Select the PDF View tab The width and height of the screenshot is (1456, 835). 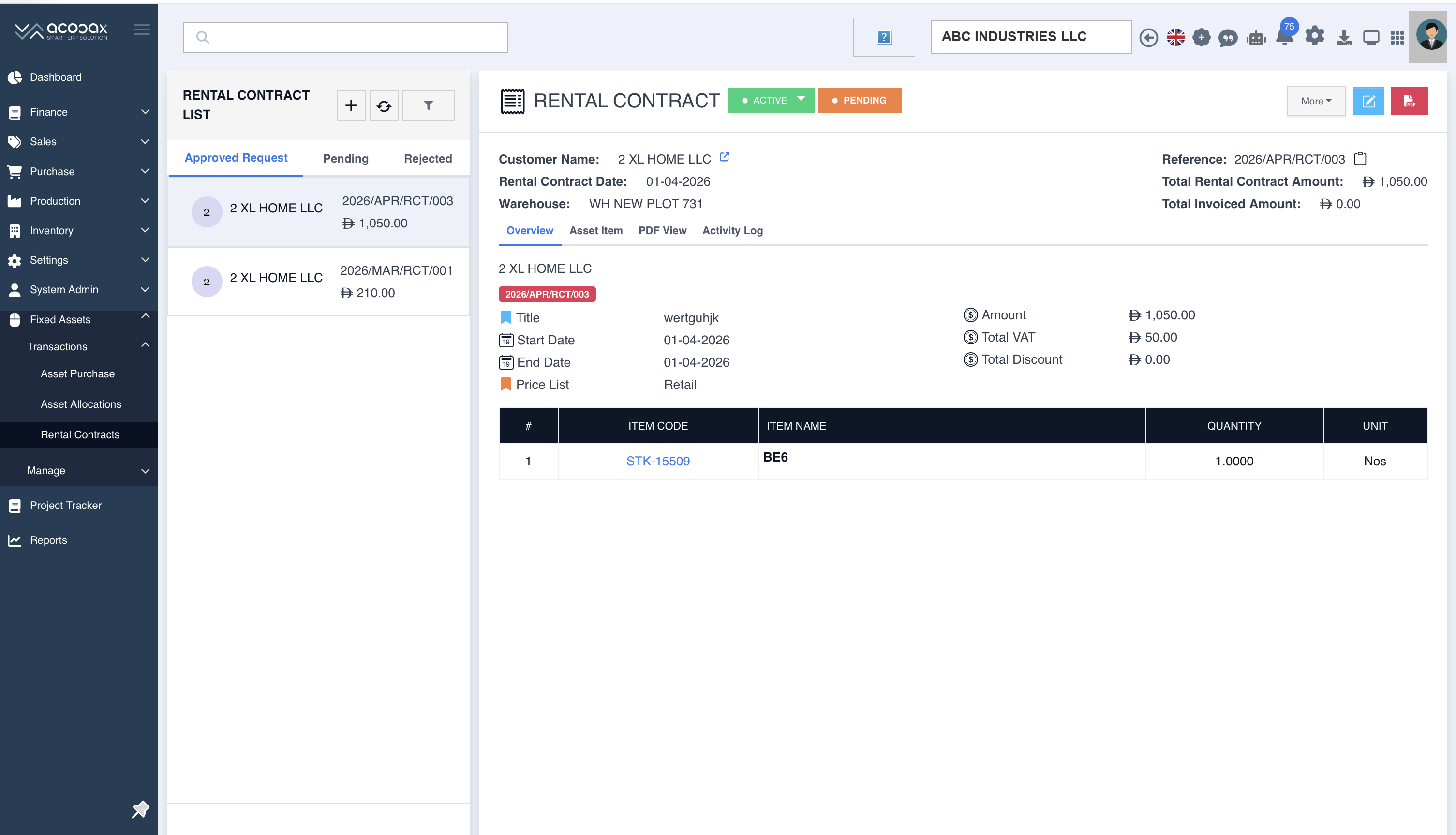click(x=662, y=231)
